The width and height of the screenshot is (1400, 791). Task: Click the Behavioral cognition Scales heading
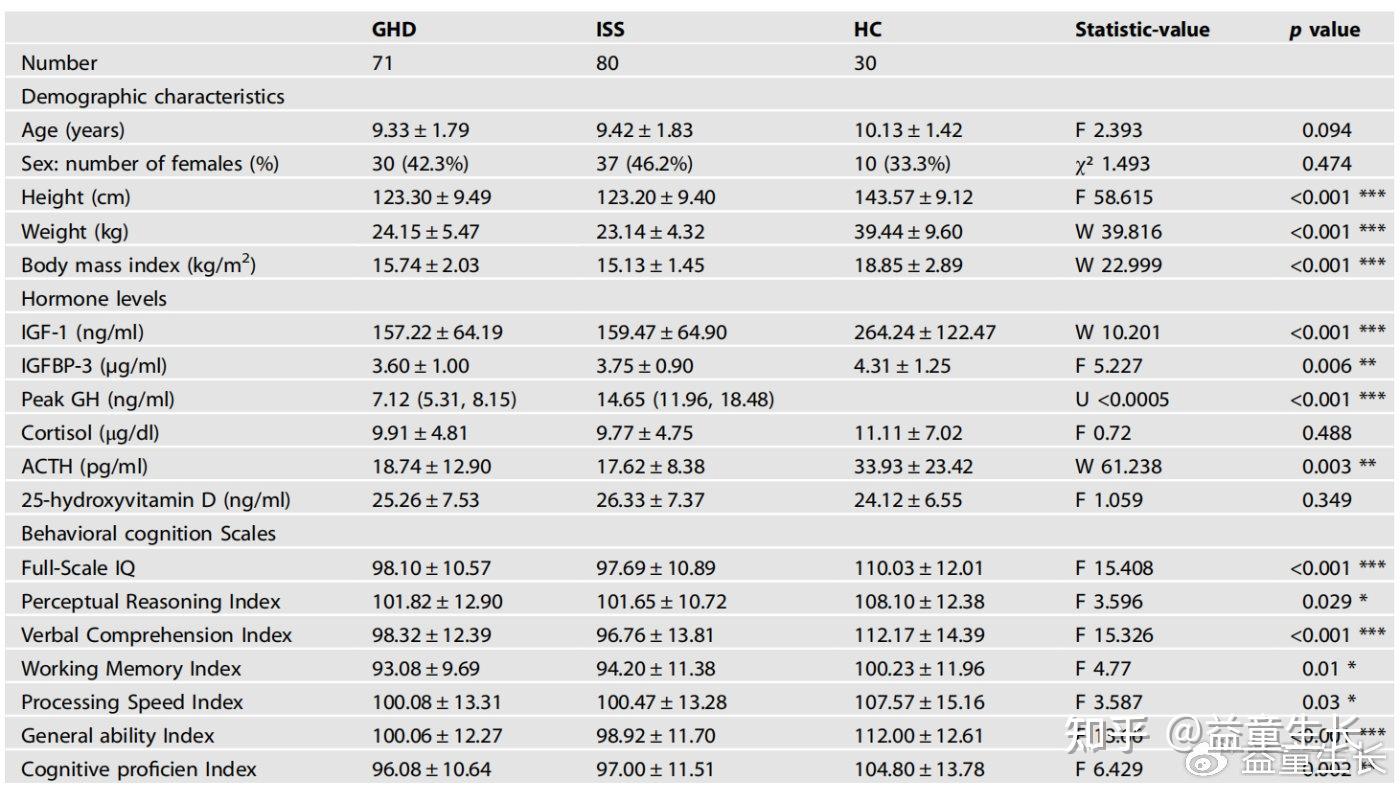point(148,534)
